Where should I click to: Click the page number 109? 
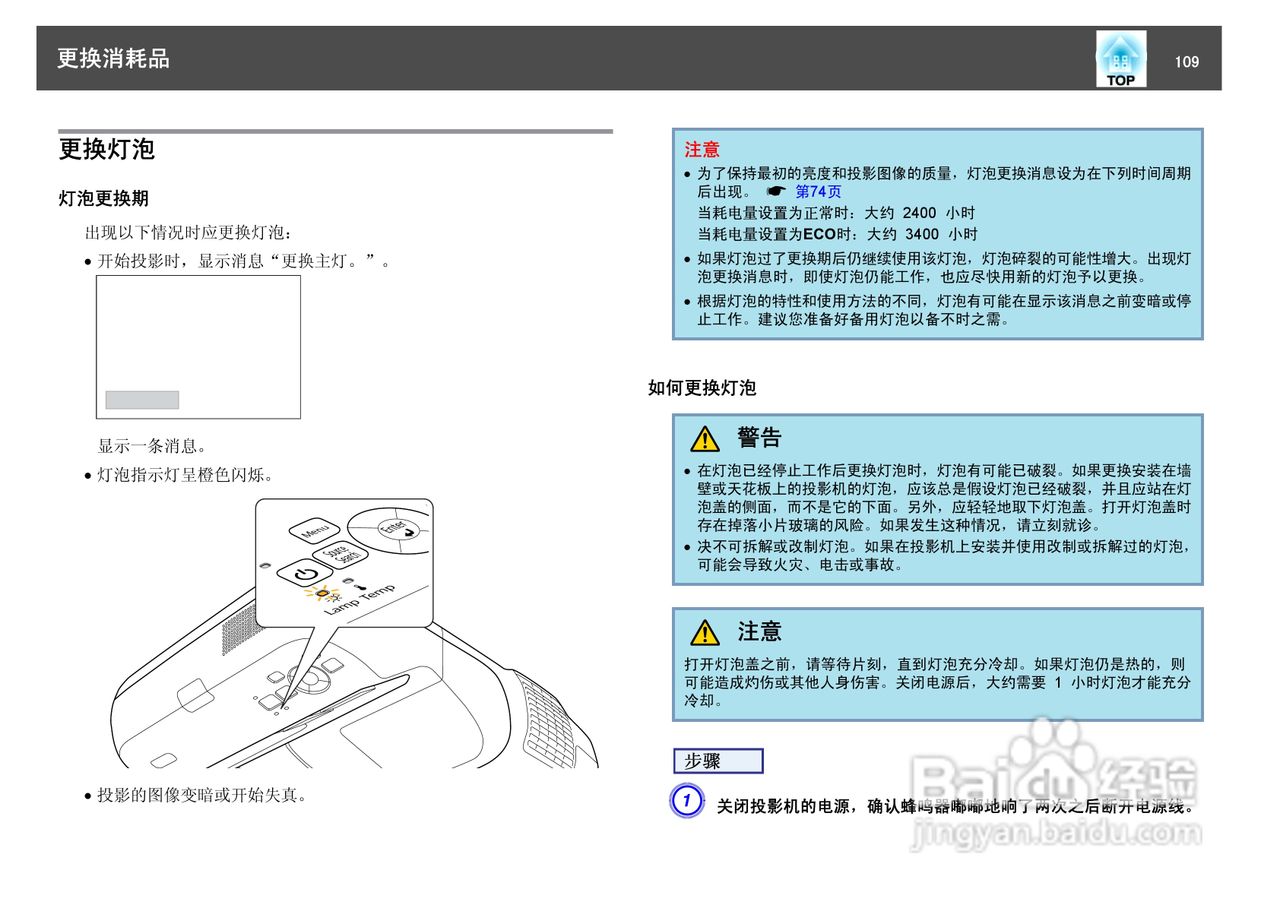coord(1186,62)
